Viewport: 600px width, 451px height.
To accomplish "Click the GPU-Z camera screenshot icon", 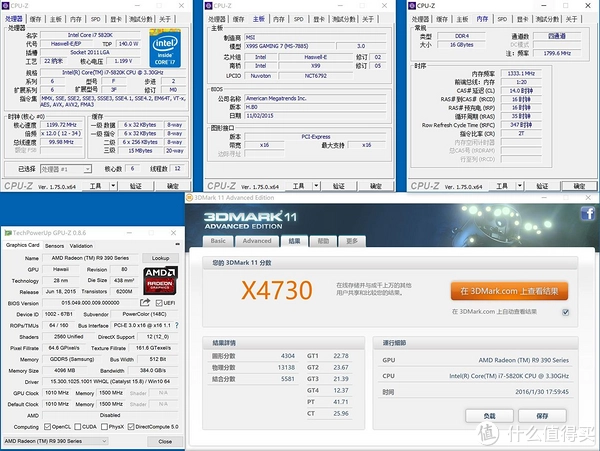I will (x=177, y=244).
